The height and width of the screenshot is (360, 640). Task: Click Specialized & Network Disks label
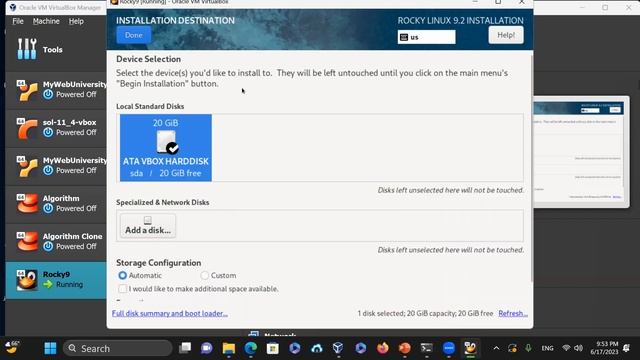point(162,202)
